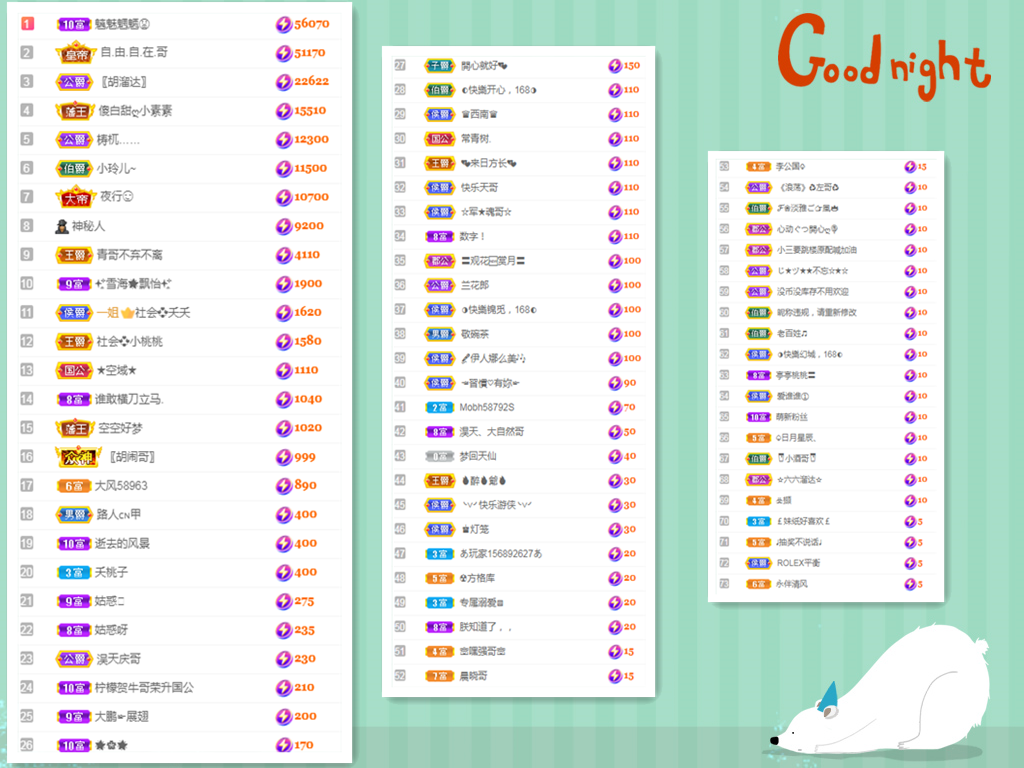
Task: Click the player name 敬豌茶
Action: point(475,334)
